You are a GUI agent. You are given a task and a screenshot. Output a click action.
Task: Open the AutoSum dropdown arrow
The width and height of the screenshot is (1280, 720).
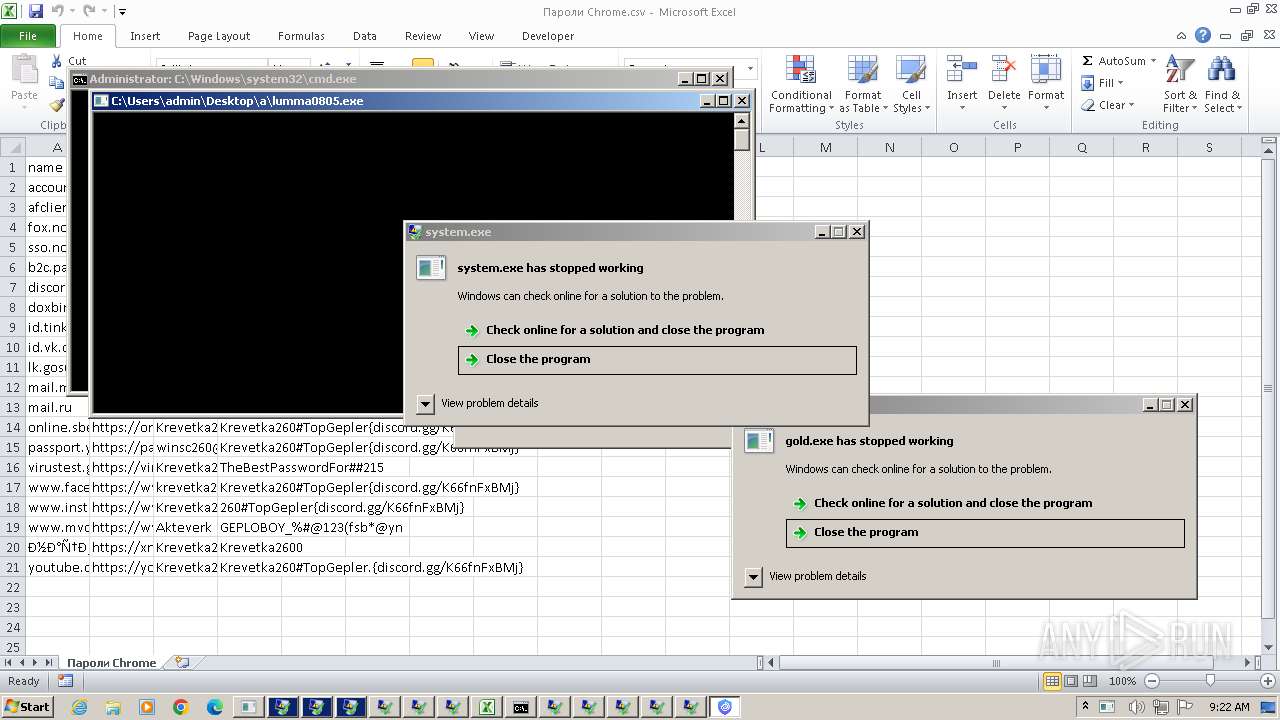point(1153,61)
